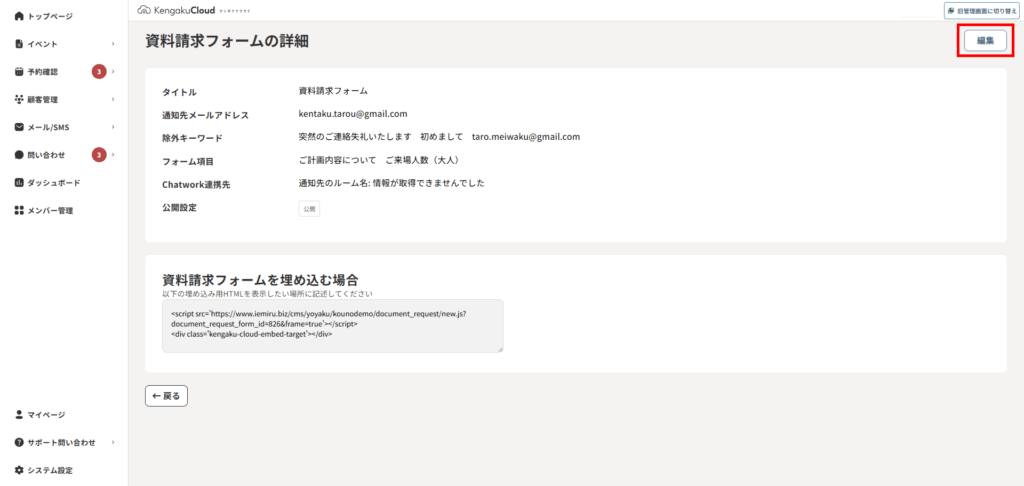Click the red badge on 予約確認
Image resolution: width=1024 pixels, height=486 pixels.
tap(98, 72)
